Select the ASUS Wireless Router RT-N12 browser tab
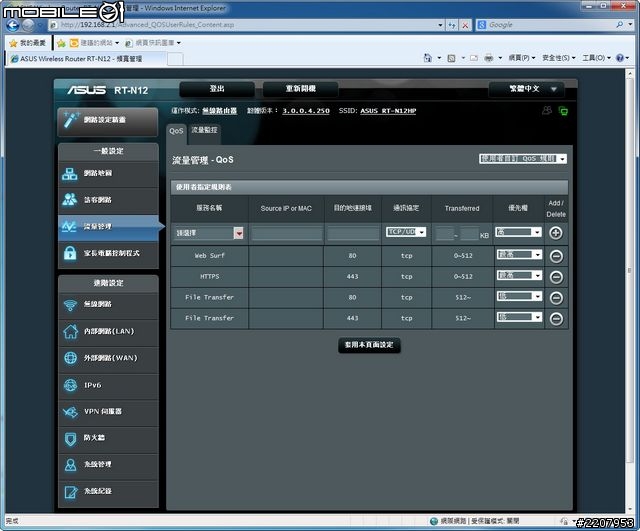Screen dimensions: 640x531 point(87,59)
